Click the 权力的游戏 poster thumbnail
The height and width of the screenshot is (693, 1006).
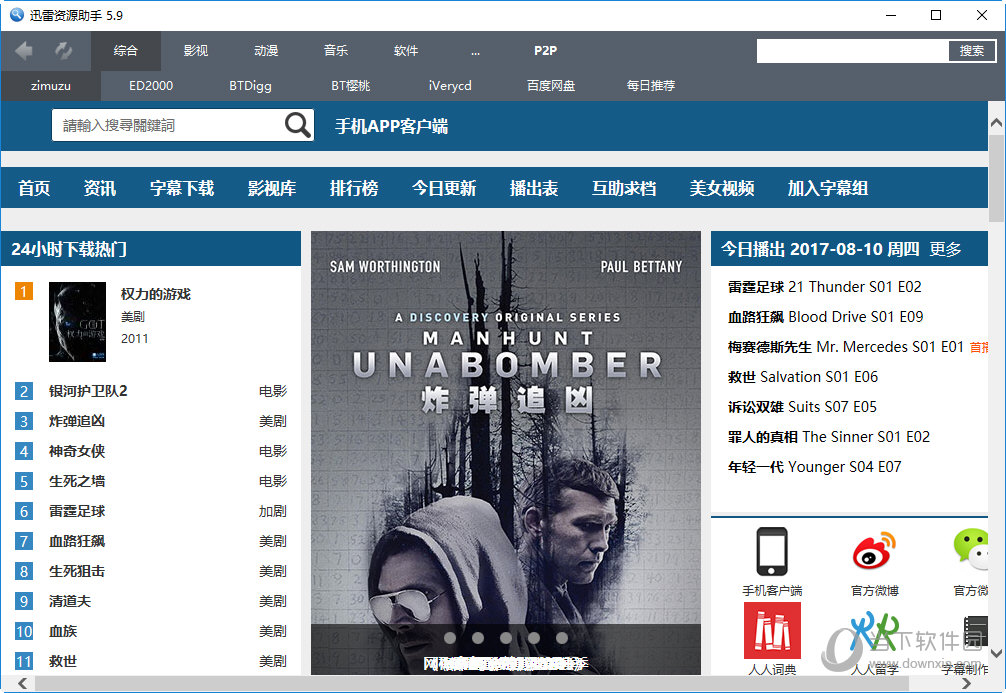tap(77, 322)
